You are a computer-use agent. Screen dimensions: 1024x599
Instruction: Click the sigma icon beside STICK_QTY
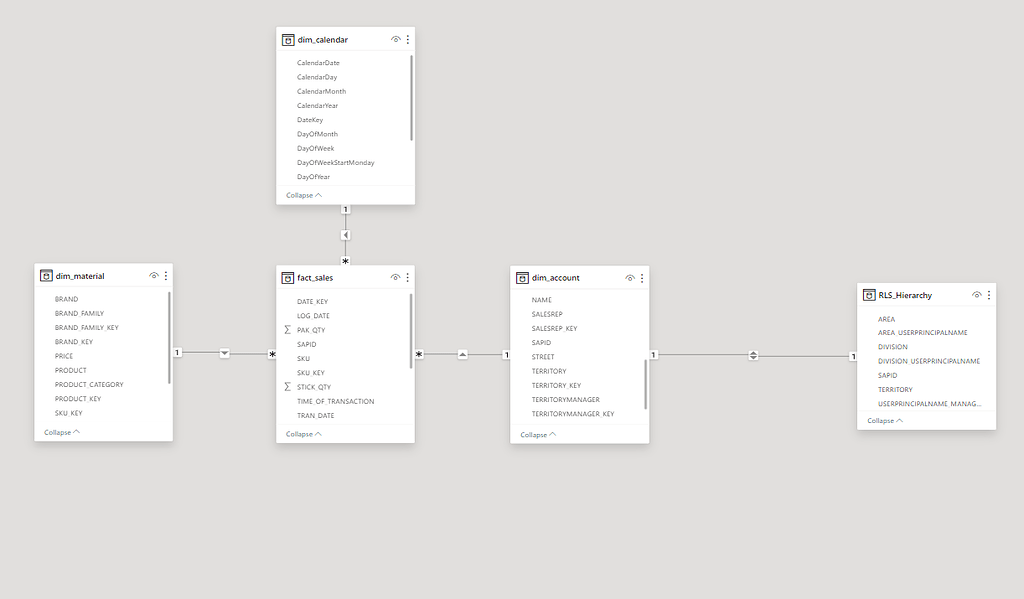tap(289, 386)
